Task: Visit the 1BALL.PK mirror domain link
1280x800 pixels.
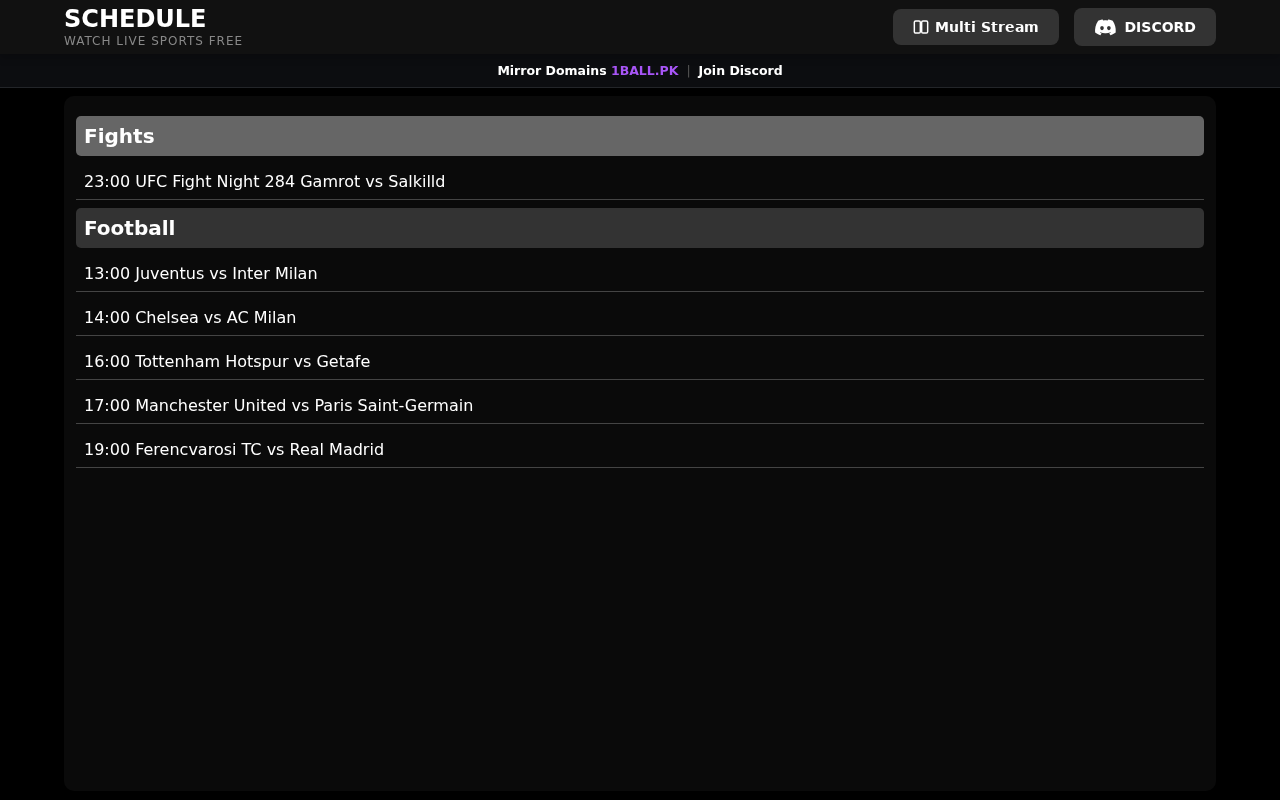Action: click(x=645, y=71)
